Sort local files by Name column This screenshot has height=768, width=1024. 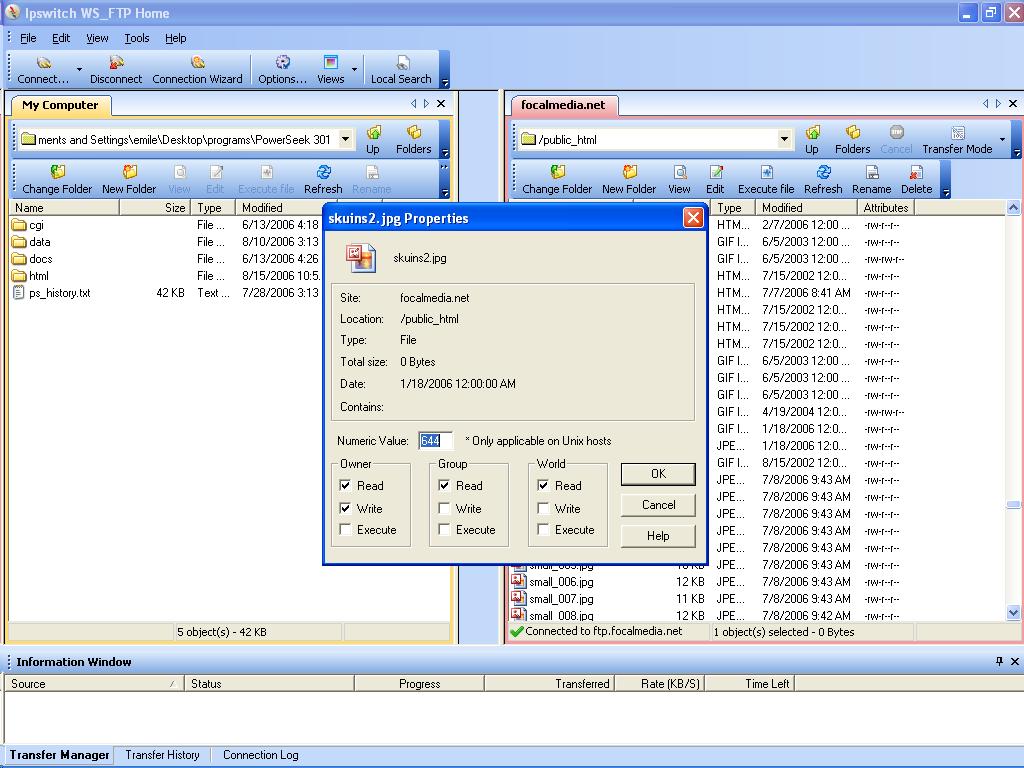(64, 208)
